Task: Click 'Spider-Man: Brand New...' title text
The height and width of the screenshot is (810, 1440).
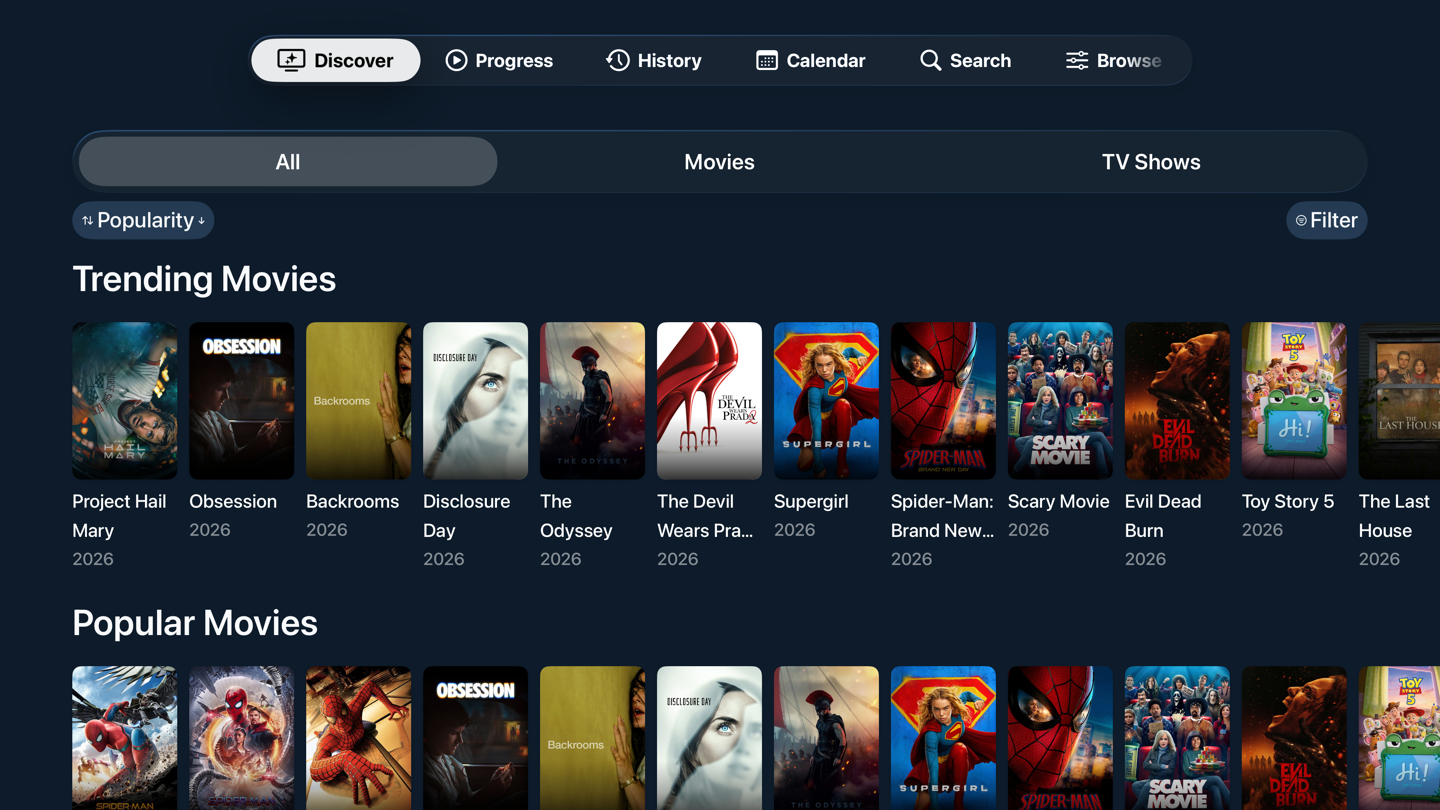Action: click(x=943, y=516)
